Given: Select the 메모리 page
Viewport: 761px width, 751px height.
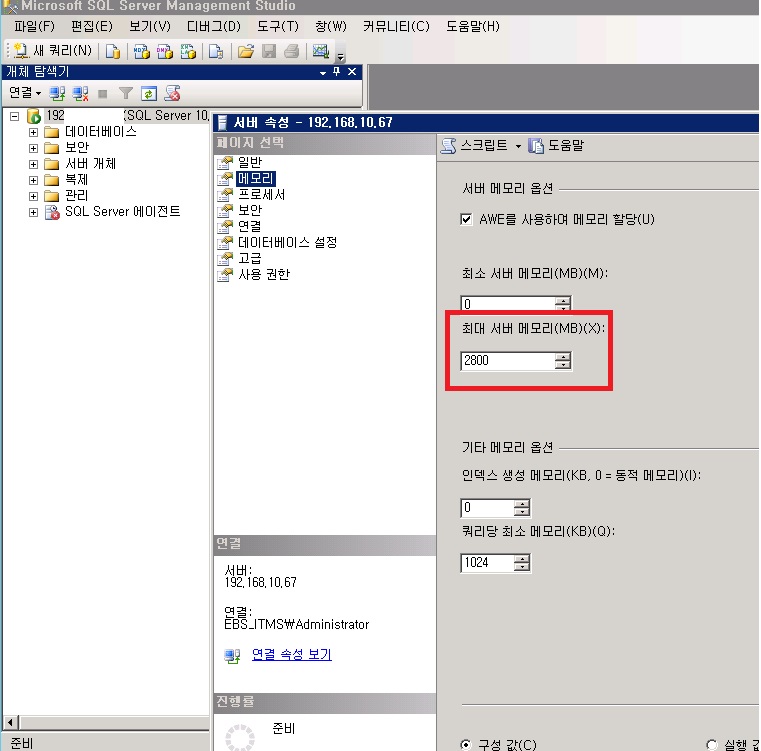Looking at the screenshot, I should click(256, 178).
